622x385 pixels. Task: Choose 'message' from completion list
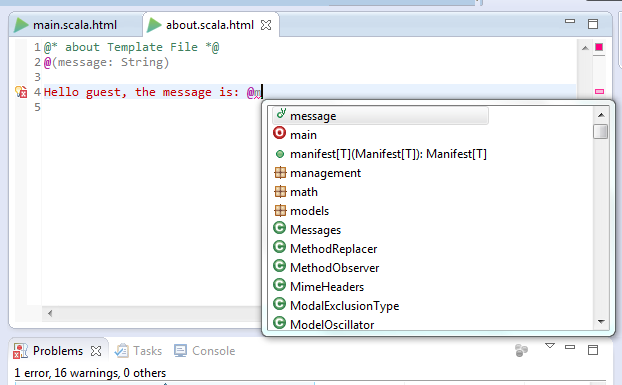coord(380,116)
